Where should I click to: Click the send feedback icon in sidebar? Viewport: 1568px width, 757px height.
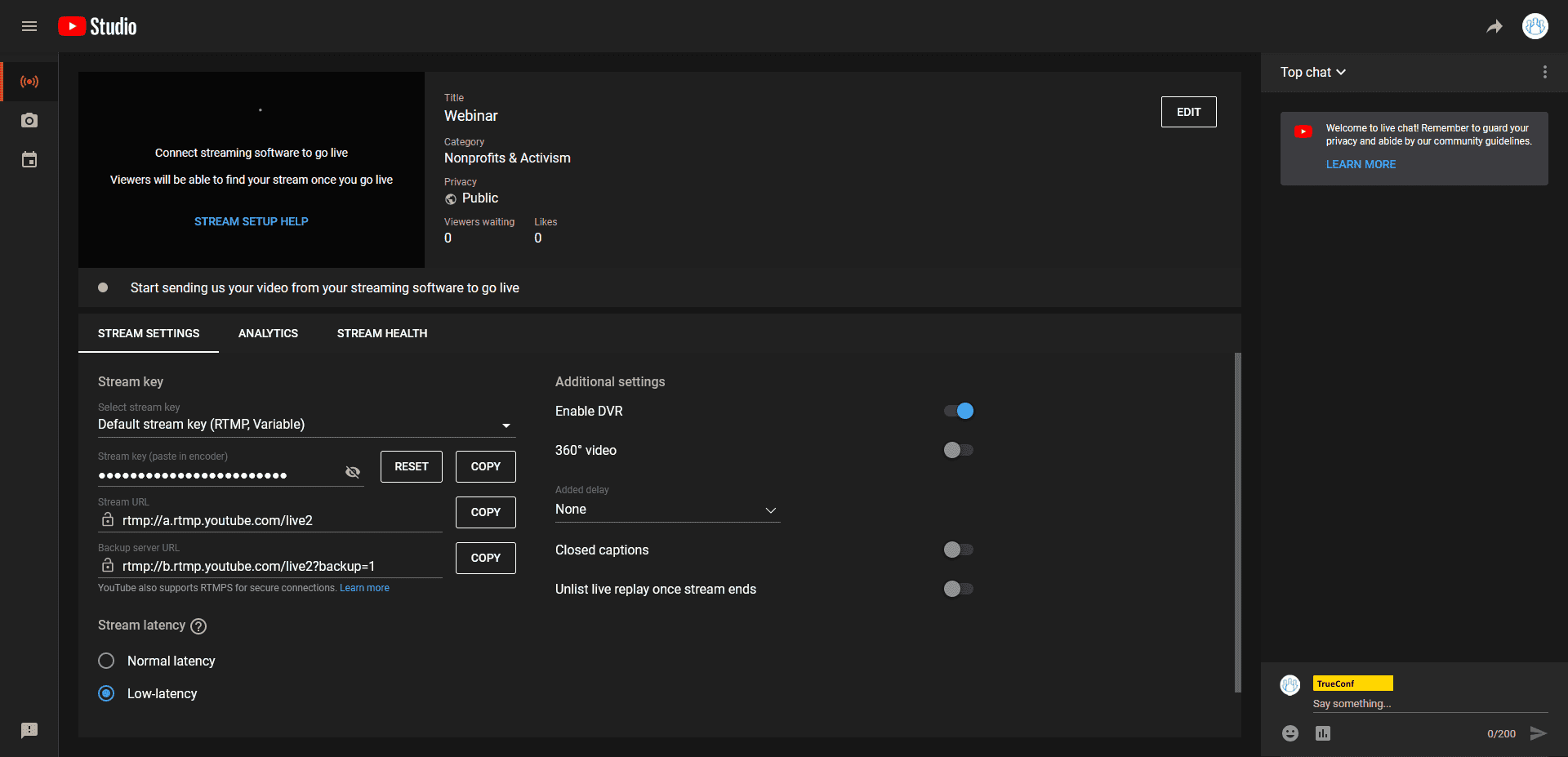click(x=29, y=730)
